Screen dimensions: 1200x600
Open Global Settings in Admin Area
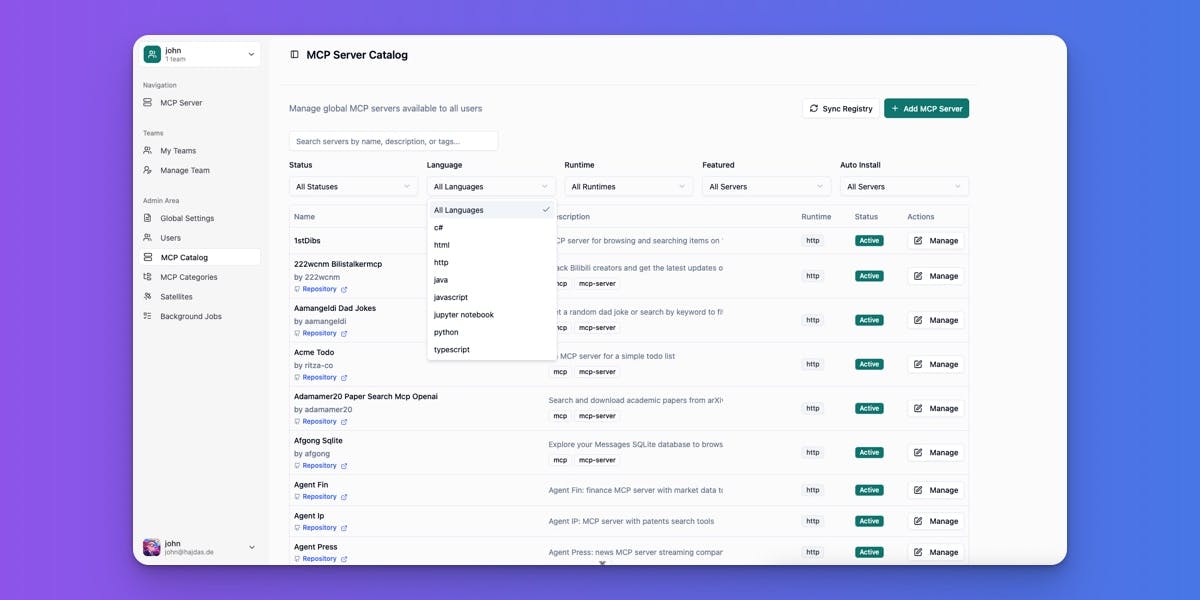click(x=200, y=218)
